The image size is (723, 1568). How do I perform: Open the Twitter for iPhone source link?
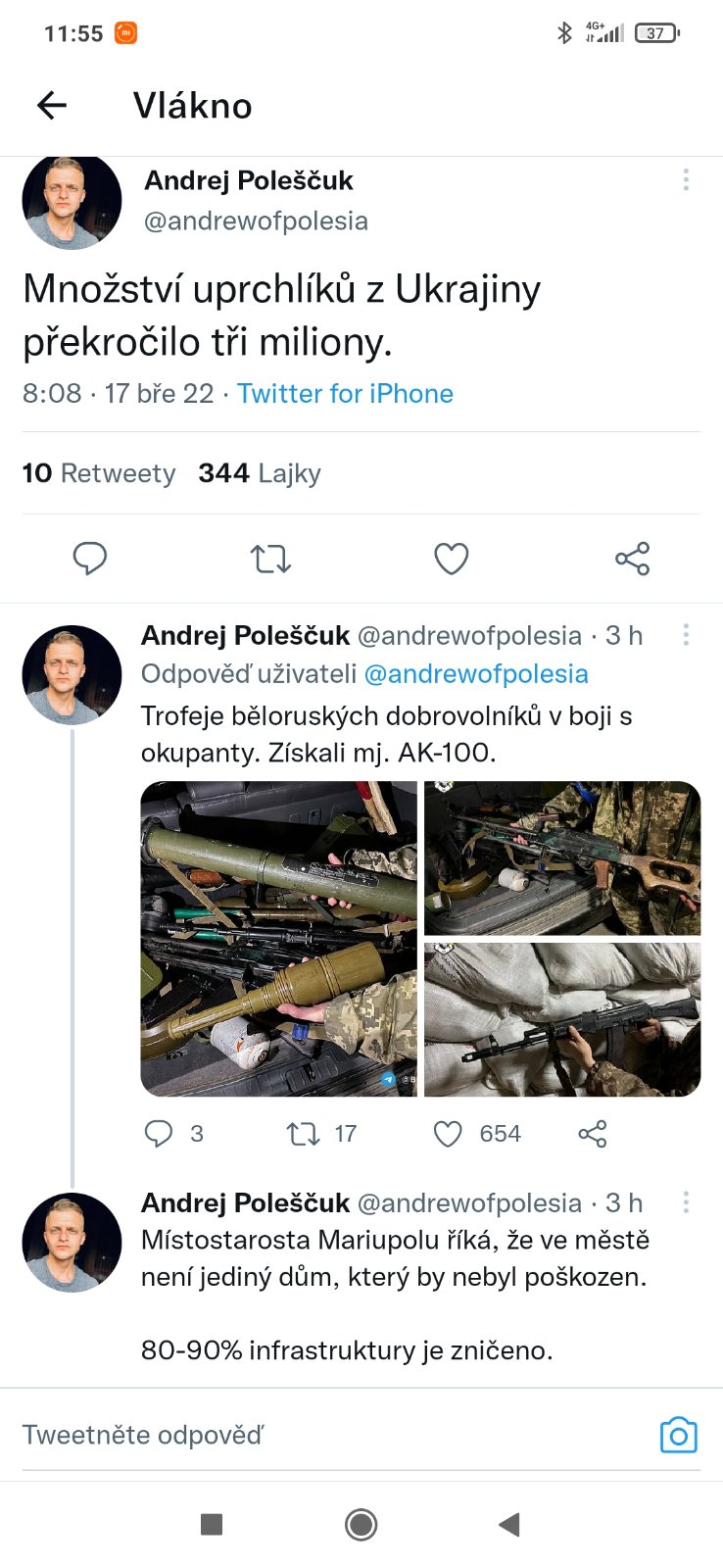pos(345,394)
